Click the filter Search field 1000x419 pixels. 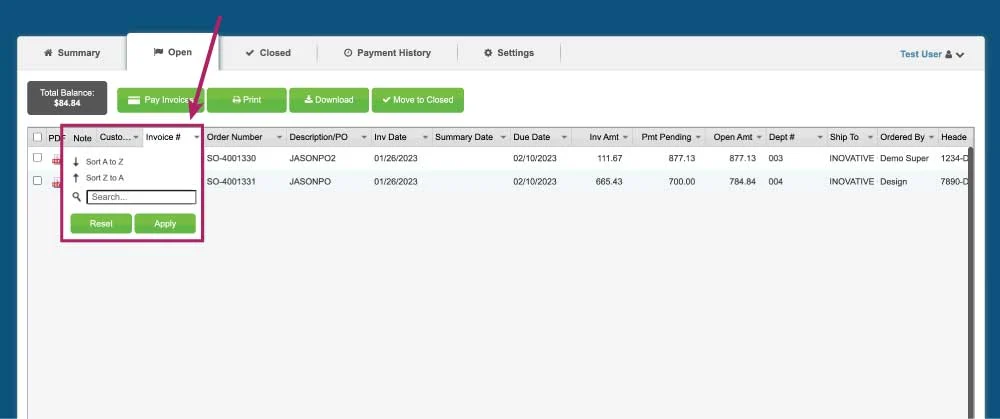click(x=141, y=197)
